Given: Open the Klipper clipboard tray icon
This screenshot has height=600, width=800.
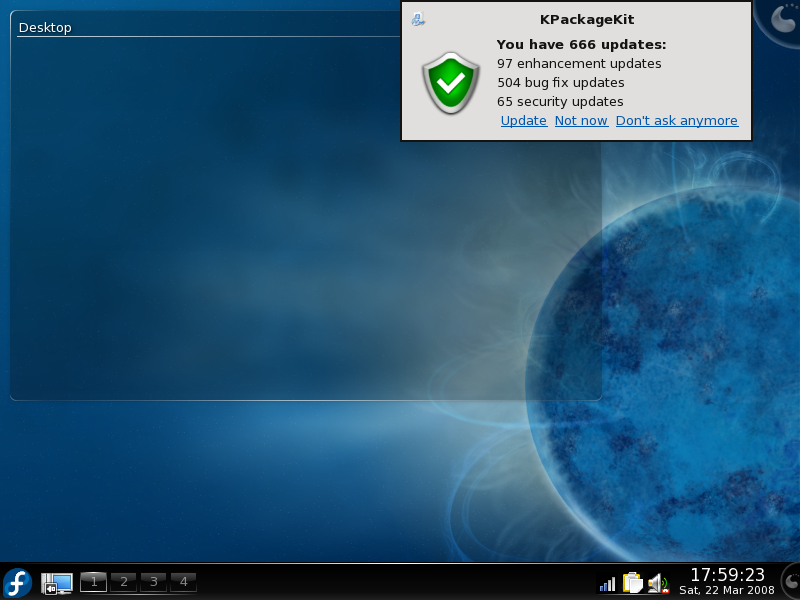Looking at the screenshot, I should pyautogui.click(x=632, y=583).
